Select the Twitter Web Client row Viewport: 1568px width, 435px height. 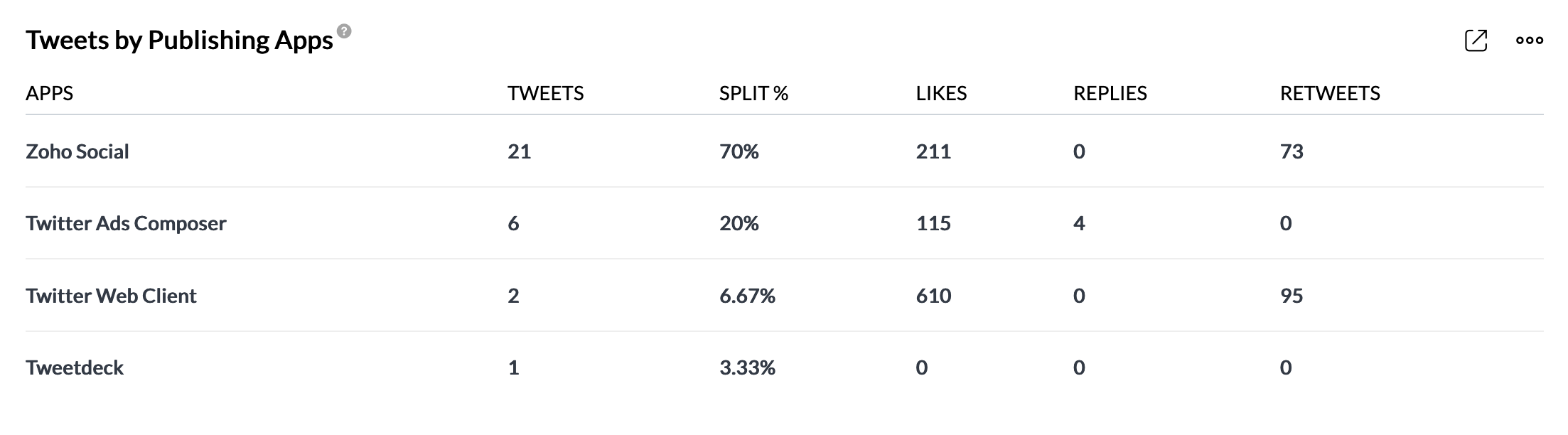point(784,296)
